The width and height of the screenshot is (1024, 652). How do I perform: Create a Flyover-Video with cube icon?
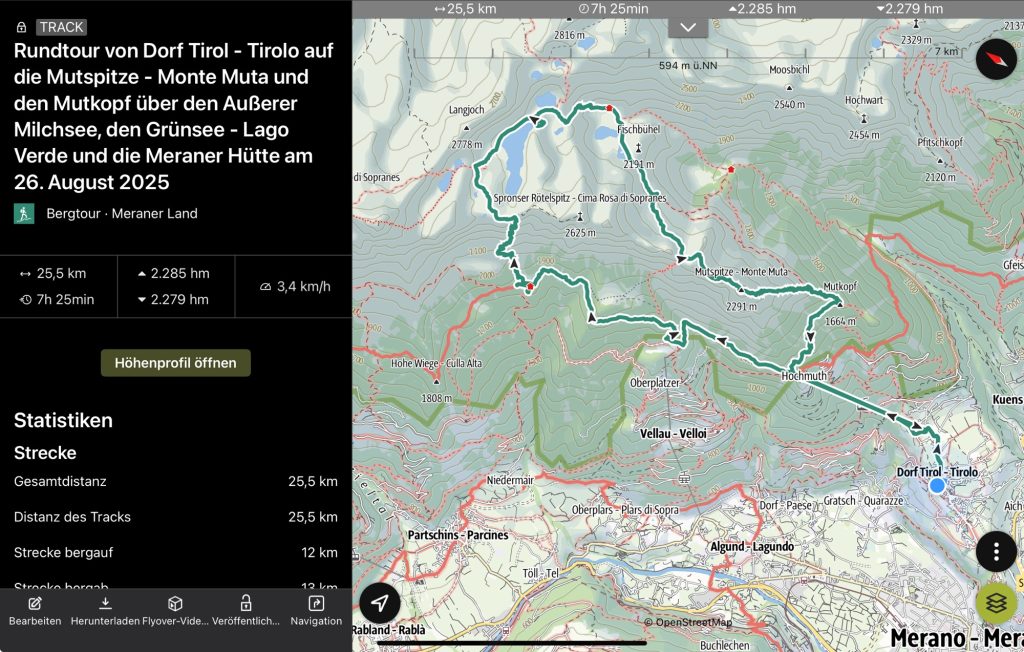tap(175, 604)
